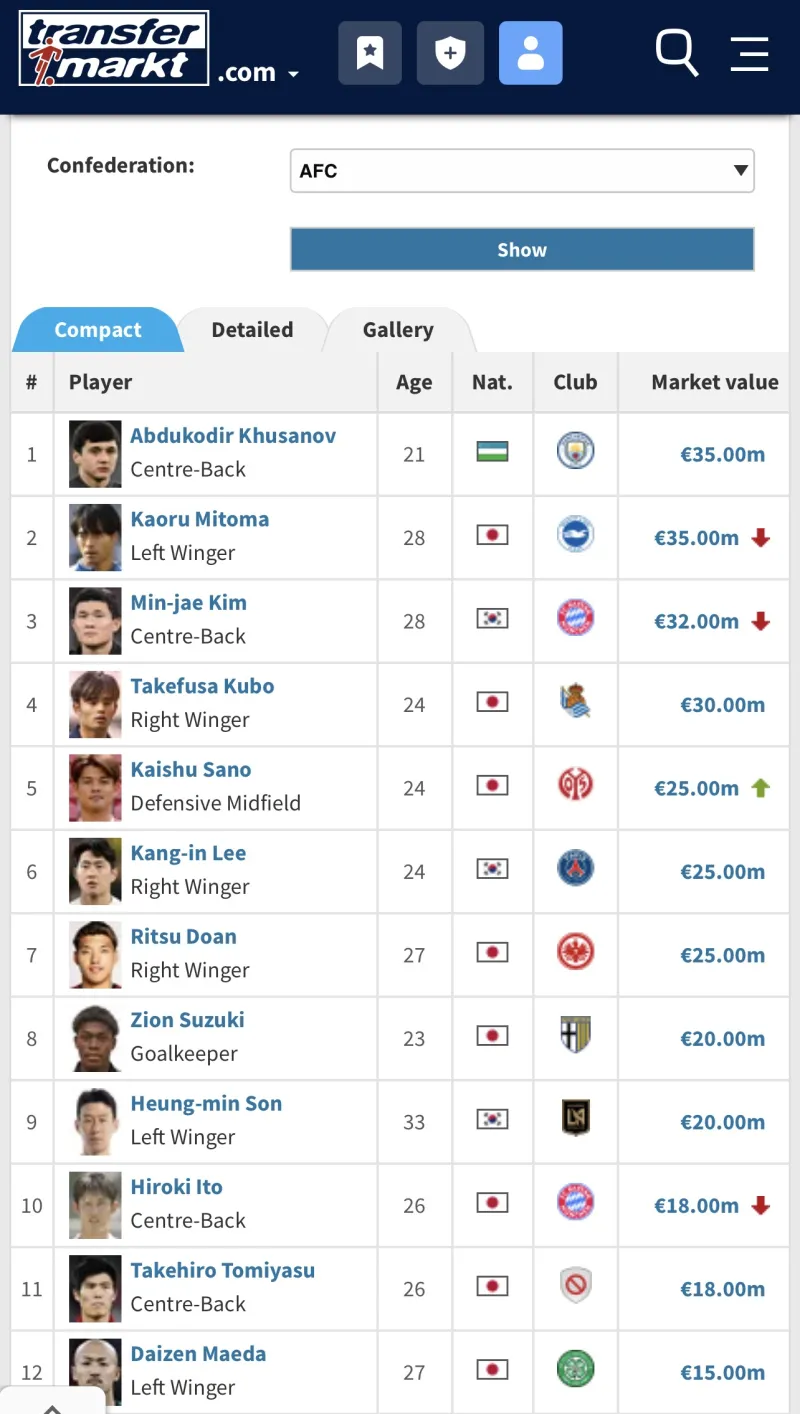Click Min-jae Kim's portrait thumbnail
The image size is (800, 1414).
tap(95, 621)
